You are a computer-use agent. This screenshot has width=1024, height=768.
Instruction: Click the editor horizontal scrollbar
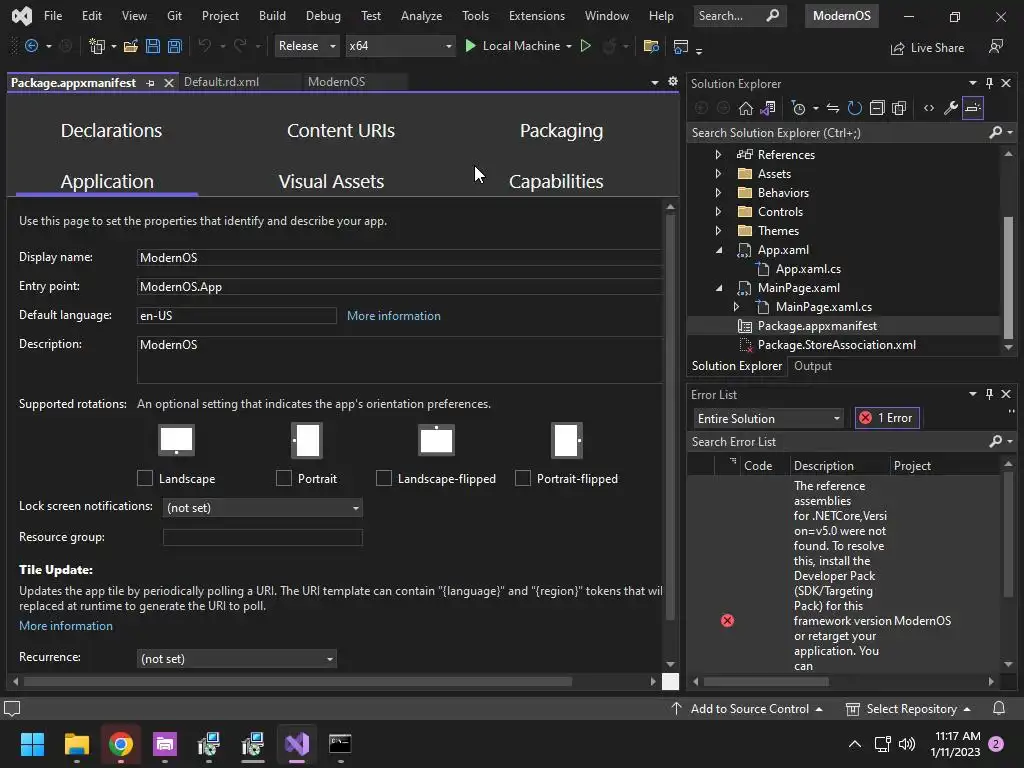point(298,681)
